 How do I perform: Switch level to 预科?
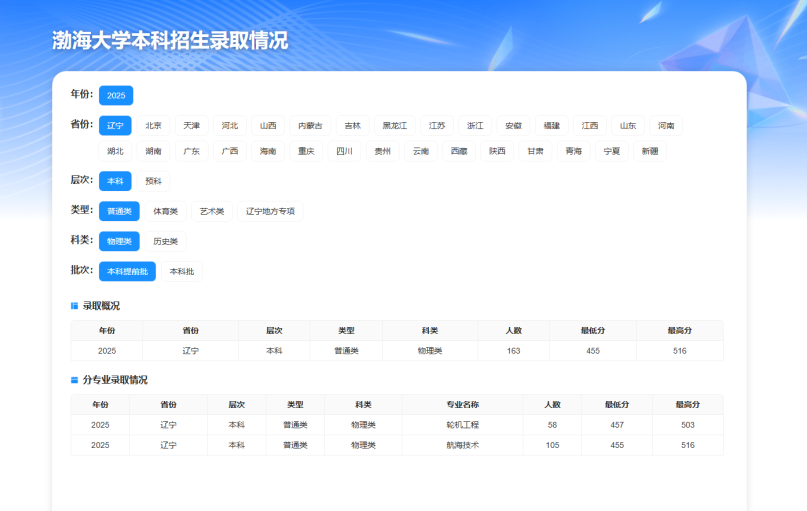[153, 181]
